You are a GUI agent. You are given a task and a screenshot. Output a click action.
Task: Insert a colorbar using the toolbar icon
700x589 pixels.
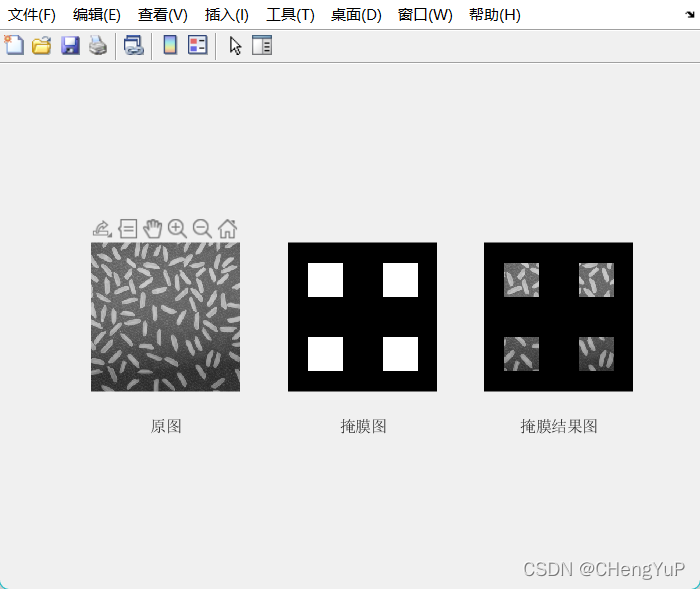click(170, 45)
